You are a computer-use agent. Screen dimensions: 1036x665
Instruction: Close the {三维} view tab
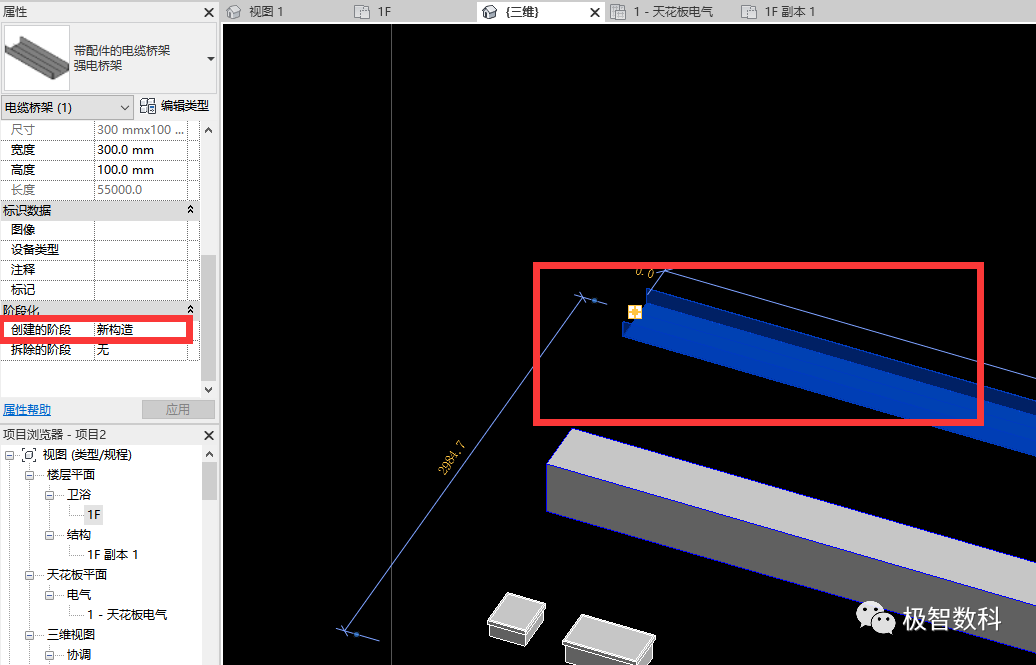595,12
